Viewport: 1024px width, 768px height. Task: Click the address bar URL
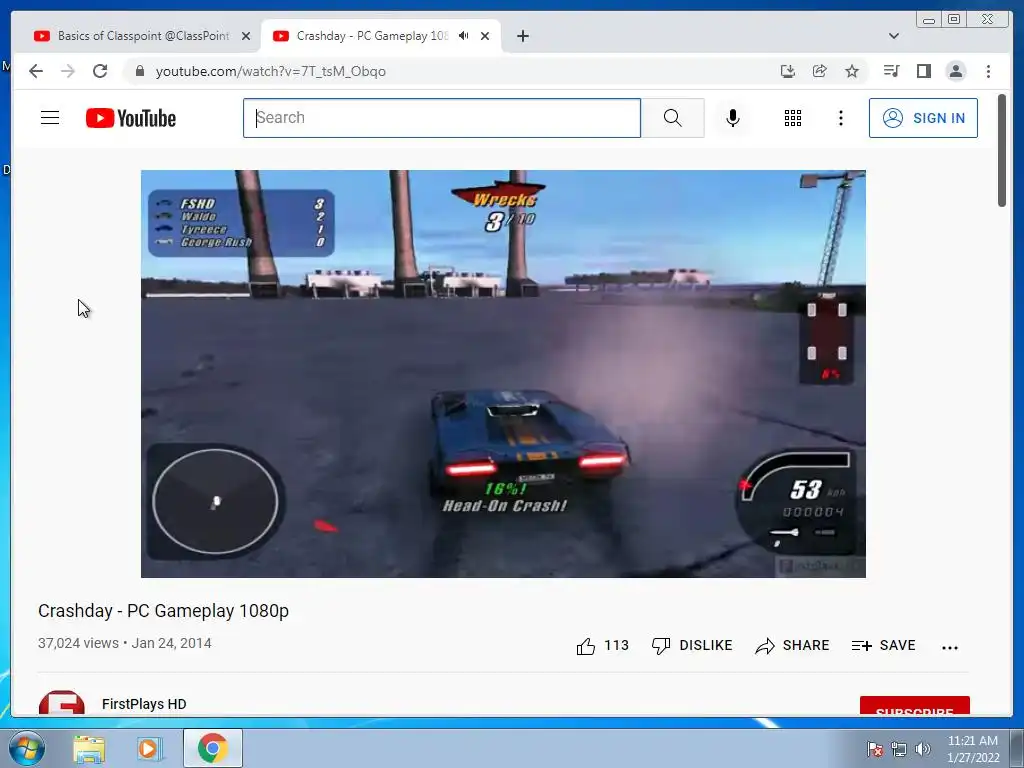point(270,71)
